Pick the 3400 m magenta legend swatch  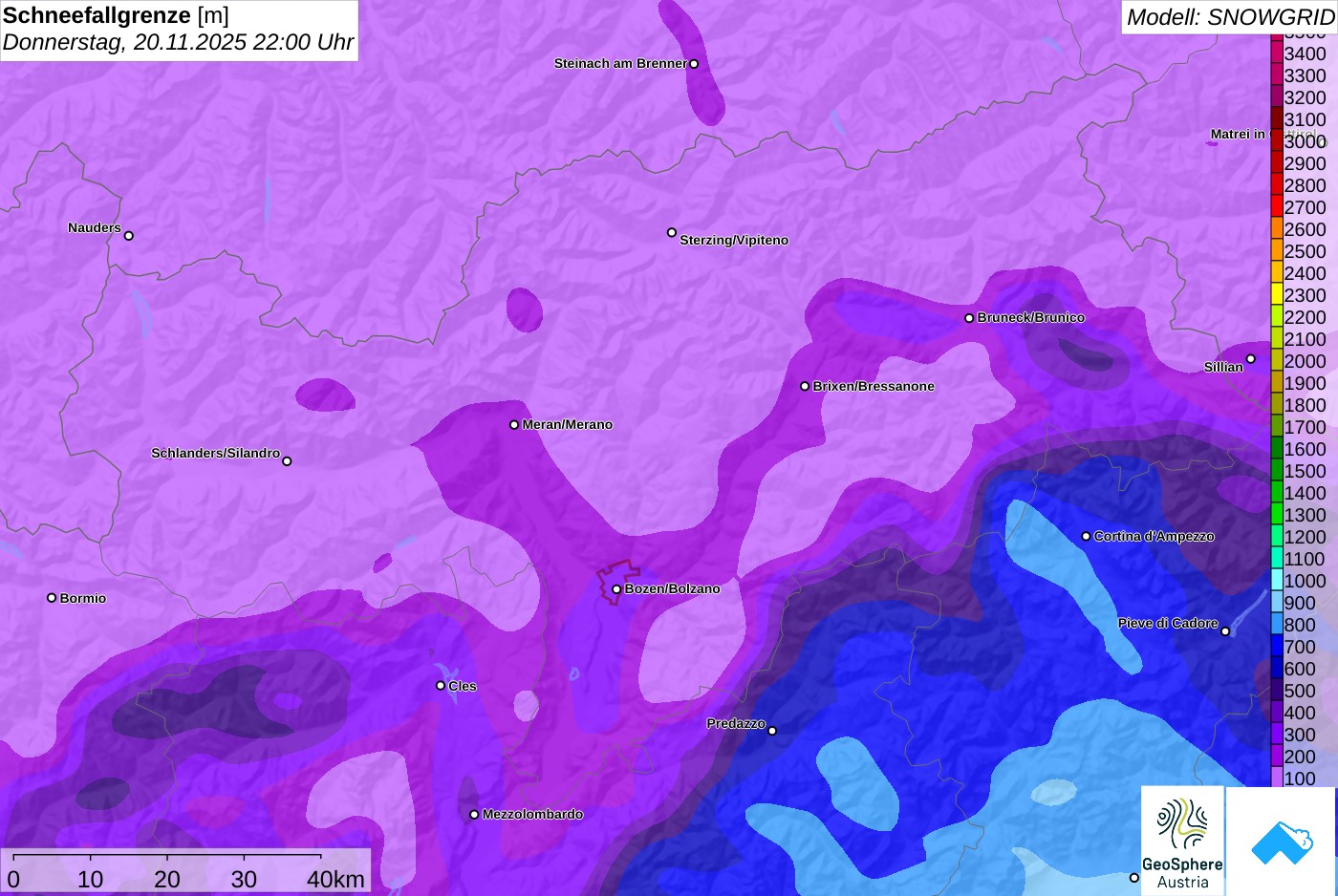(1277, 53)
